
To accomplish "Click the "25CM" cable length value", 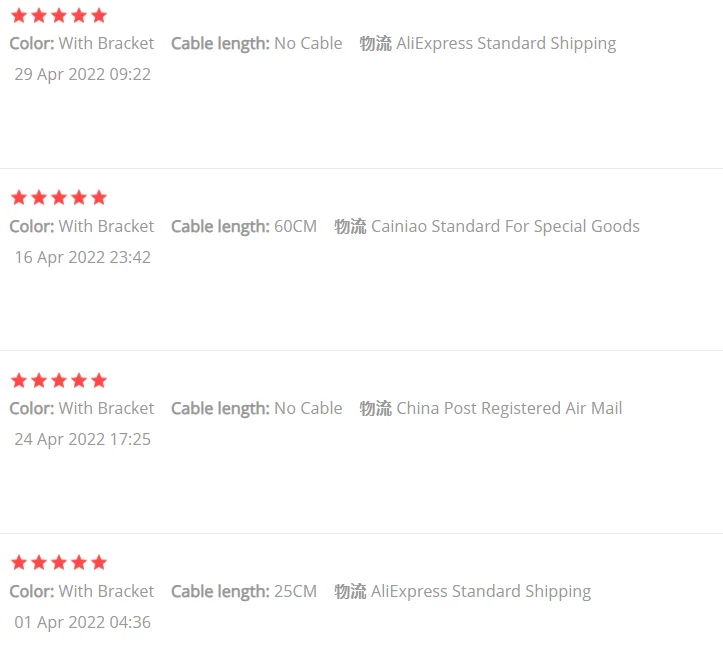I will coord(295,591).
